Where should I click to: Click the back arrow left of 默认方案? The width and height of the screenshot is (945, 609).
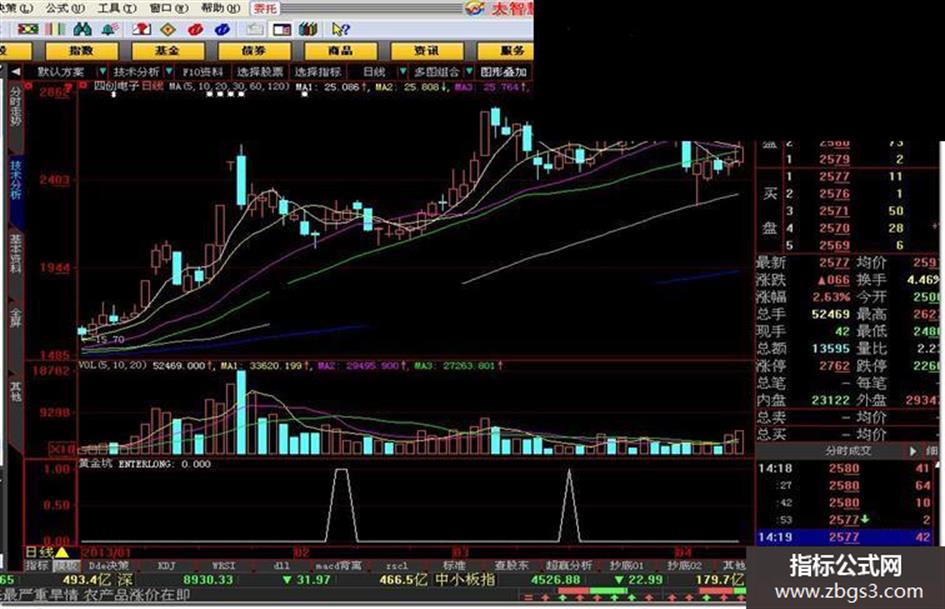(16, 72)
